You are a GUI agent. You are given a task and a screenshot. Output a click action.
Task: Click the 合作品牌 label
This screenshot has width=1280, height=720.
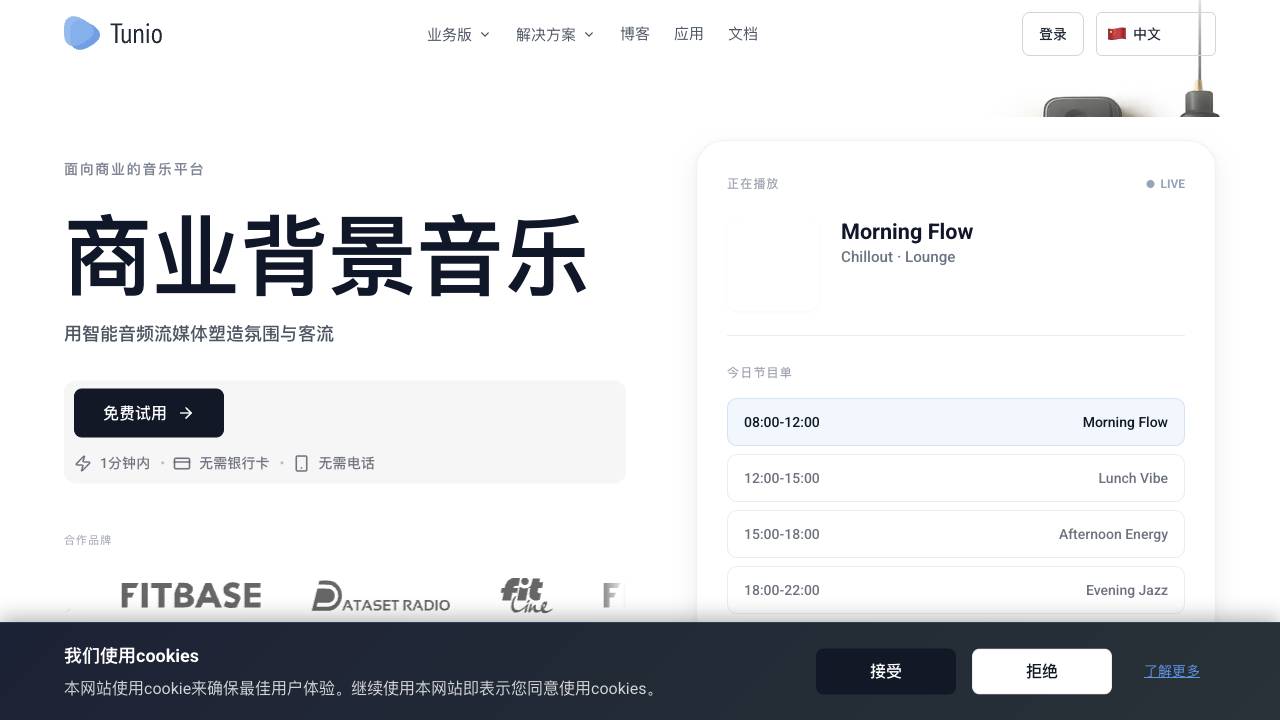88,540
